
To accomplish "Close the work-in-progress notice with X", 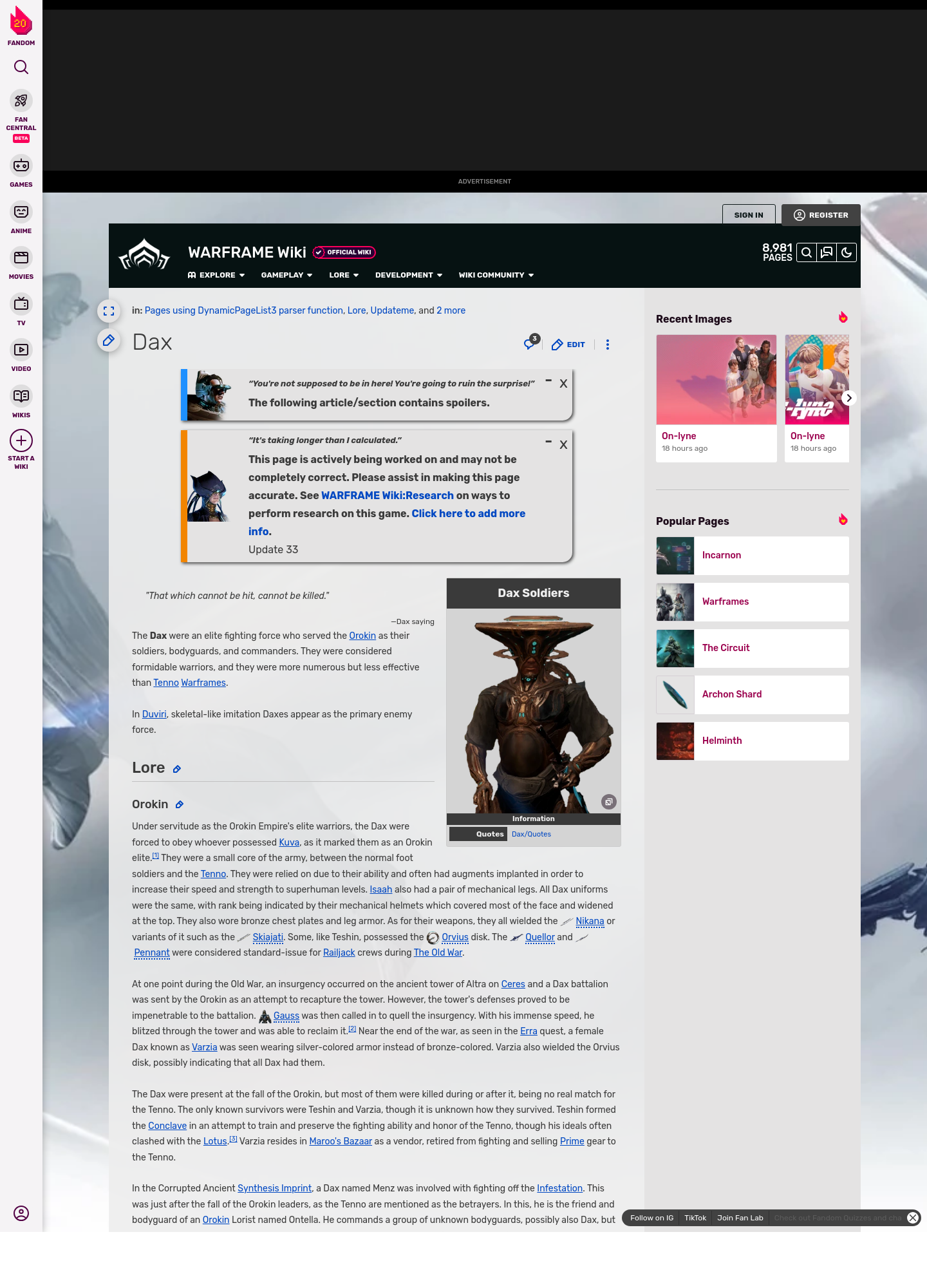I will [x=563, y=445].
